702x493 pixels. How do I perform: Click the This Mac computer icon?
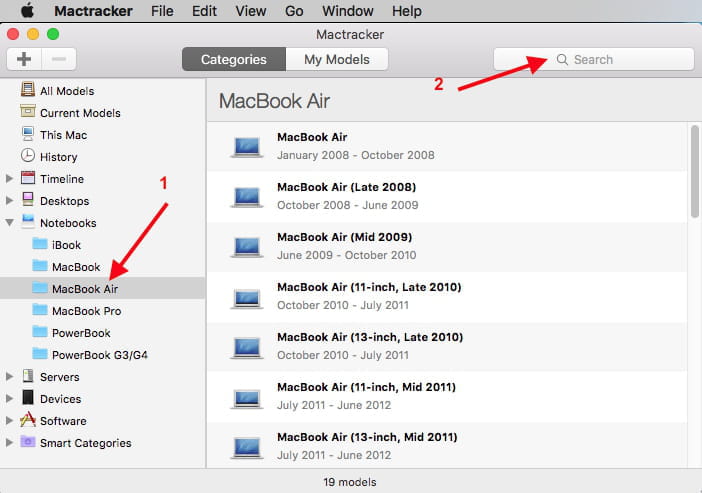[28, 133]
